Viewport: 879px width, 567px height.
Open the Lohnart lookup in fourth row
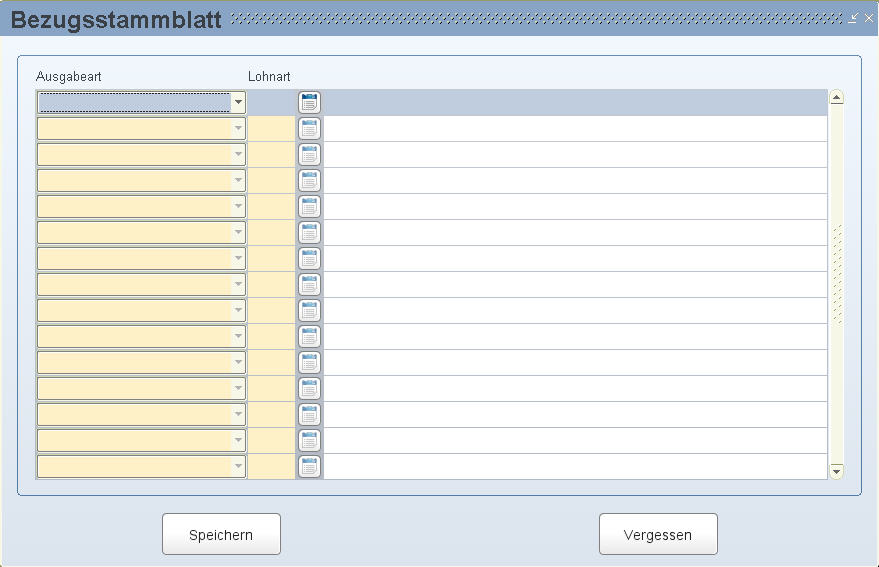309,181
